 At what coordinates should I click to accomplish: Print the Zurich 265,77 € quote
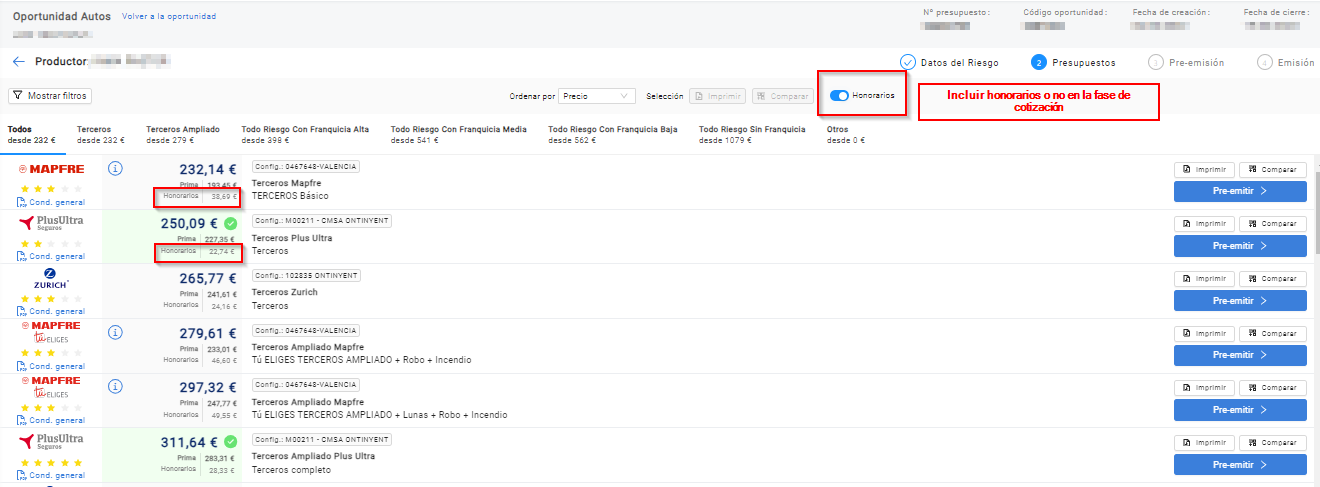point(1204,278)
